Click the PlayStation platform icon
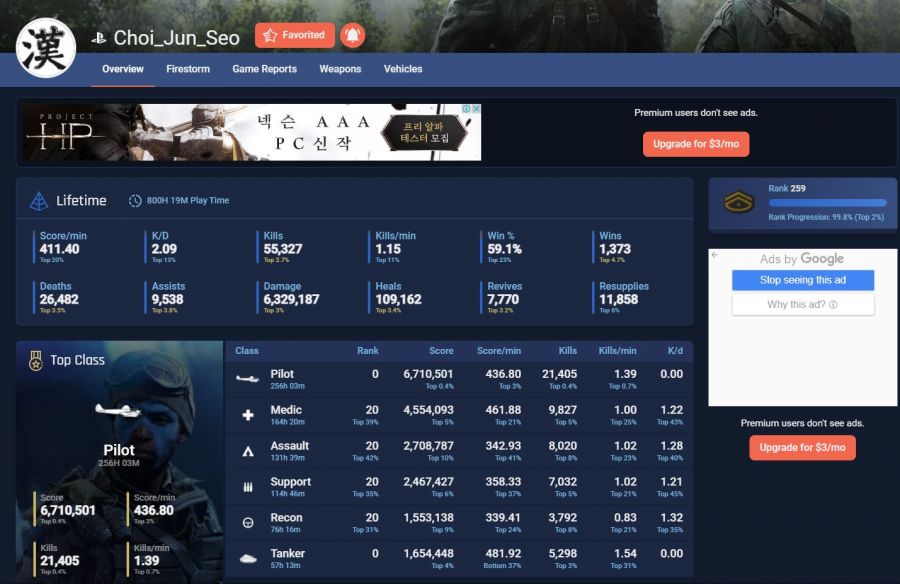Screen dimensions: 900x584 pos(99,38)
